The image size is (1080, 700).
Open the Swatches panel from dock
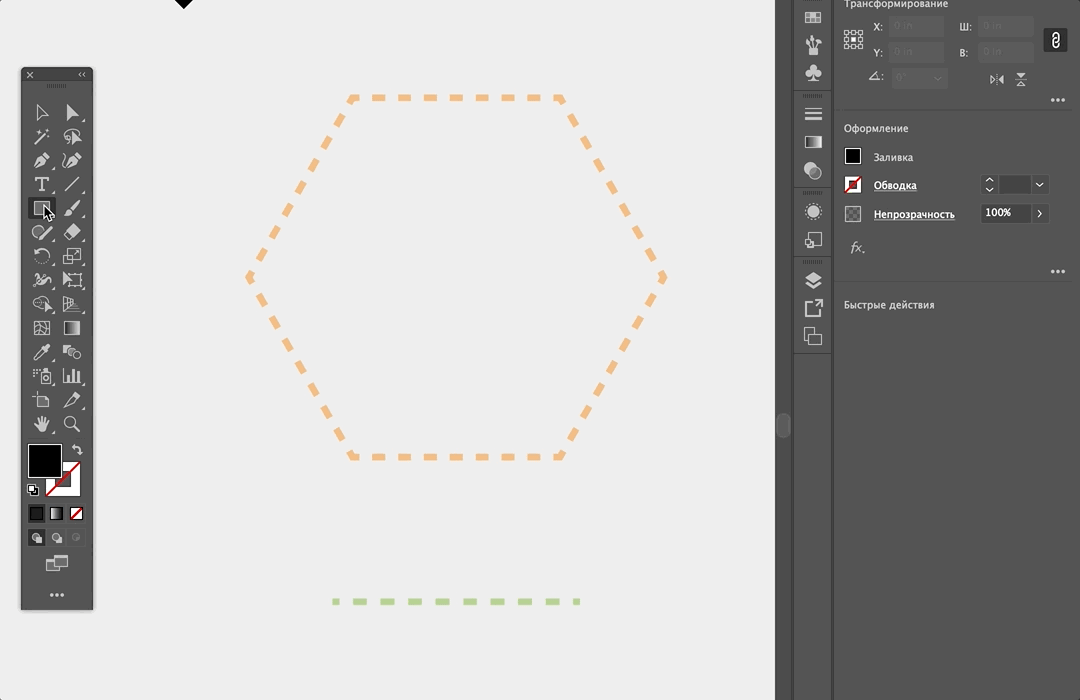click(x=813, y=17)
